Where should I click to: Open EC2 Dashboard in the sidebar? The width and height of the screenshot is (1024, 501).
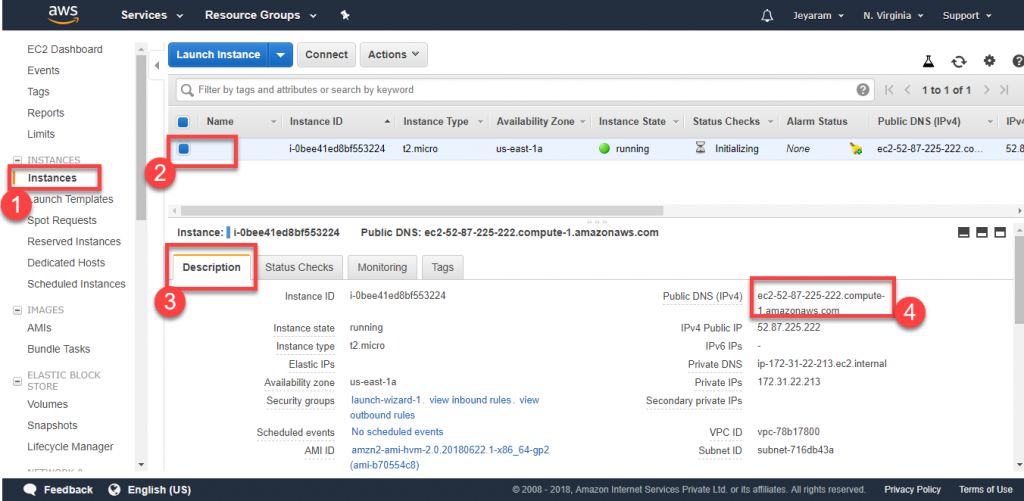click(65, 49)
